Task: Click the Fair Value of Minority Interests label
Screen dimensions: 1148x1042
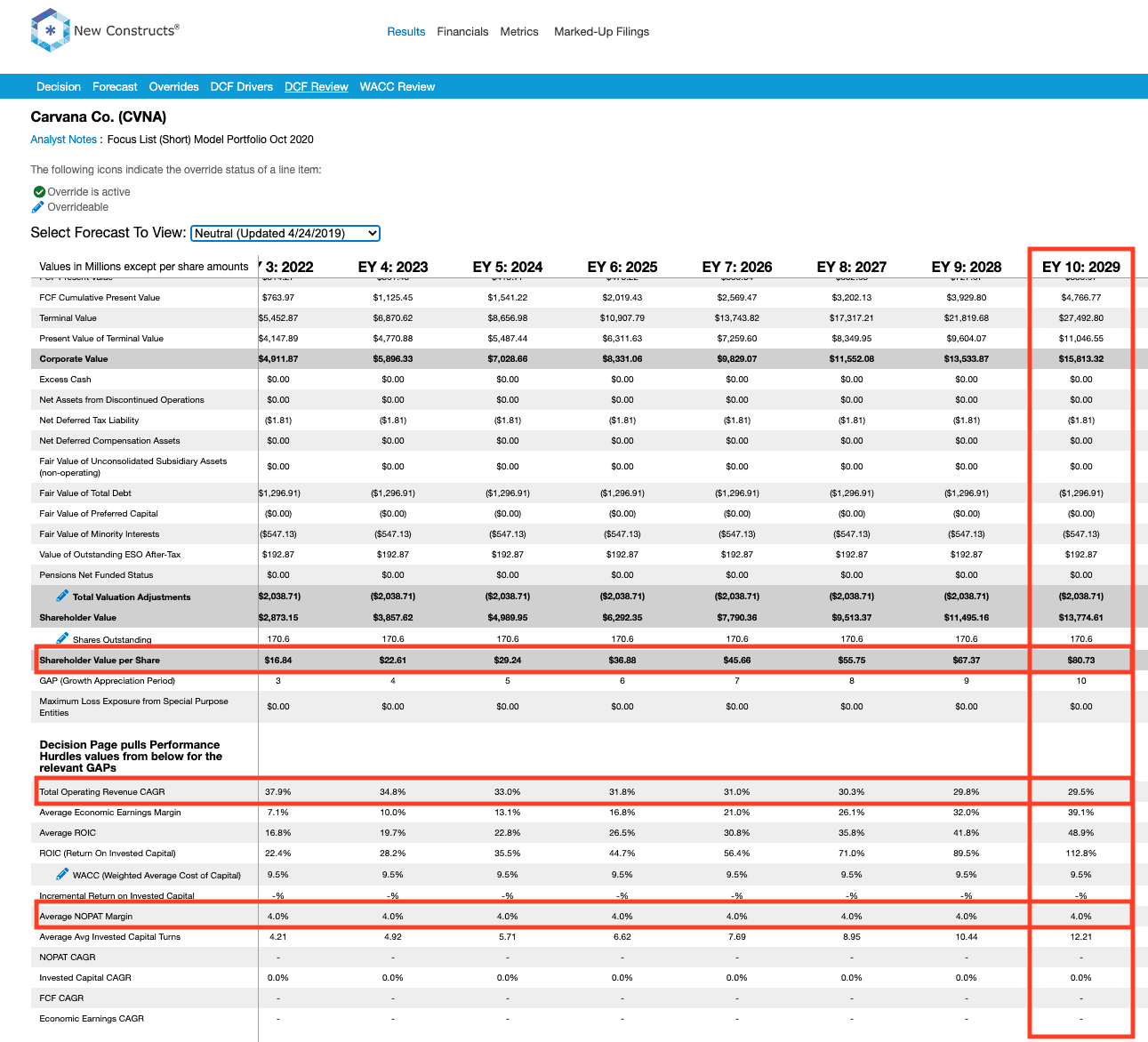Action: (100, 534)
